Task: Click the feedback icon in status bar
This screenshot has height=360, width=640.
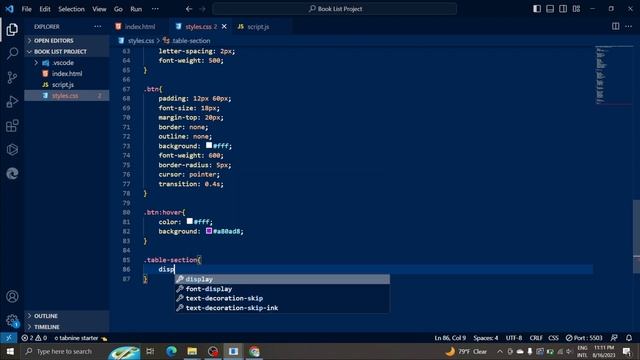Action: pyautogui.click(x=614, y=338)
